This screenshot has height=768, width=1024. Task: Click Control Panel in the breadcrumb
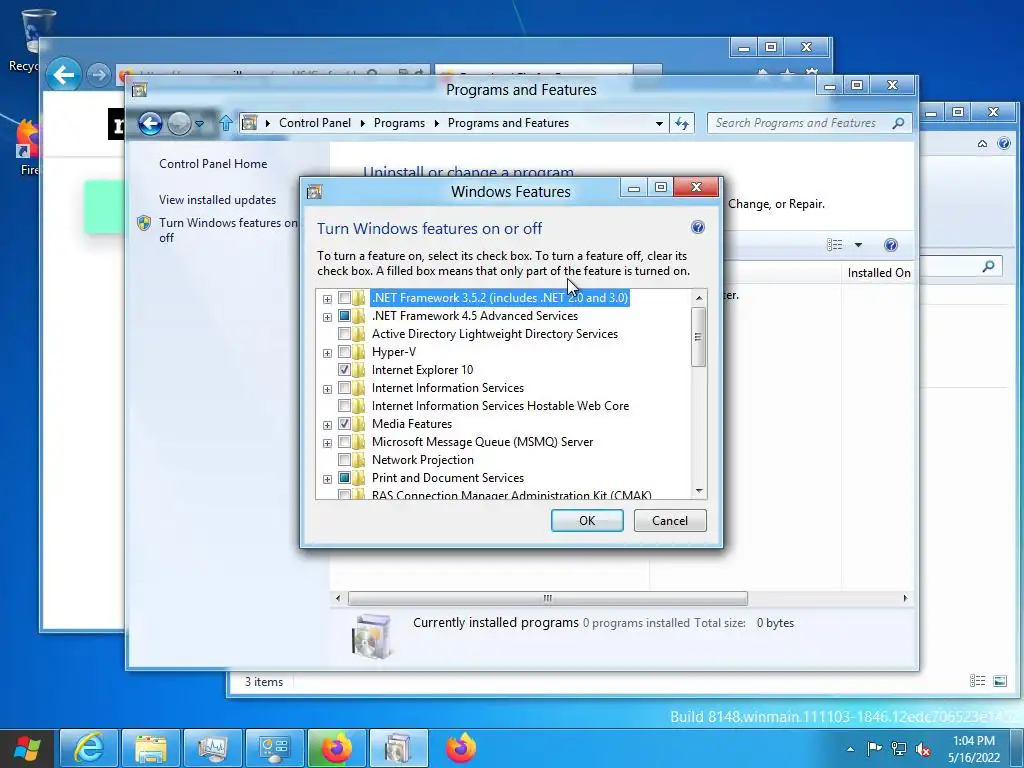coord(315,123)
